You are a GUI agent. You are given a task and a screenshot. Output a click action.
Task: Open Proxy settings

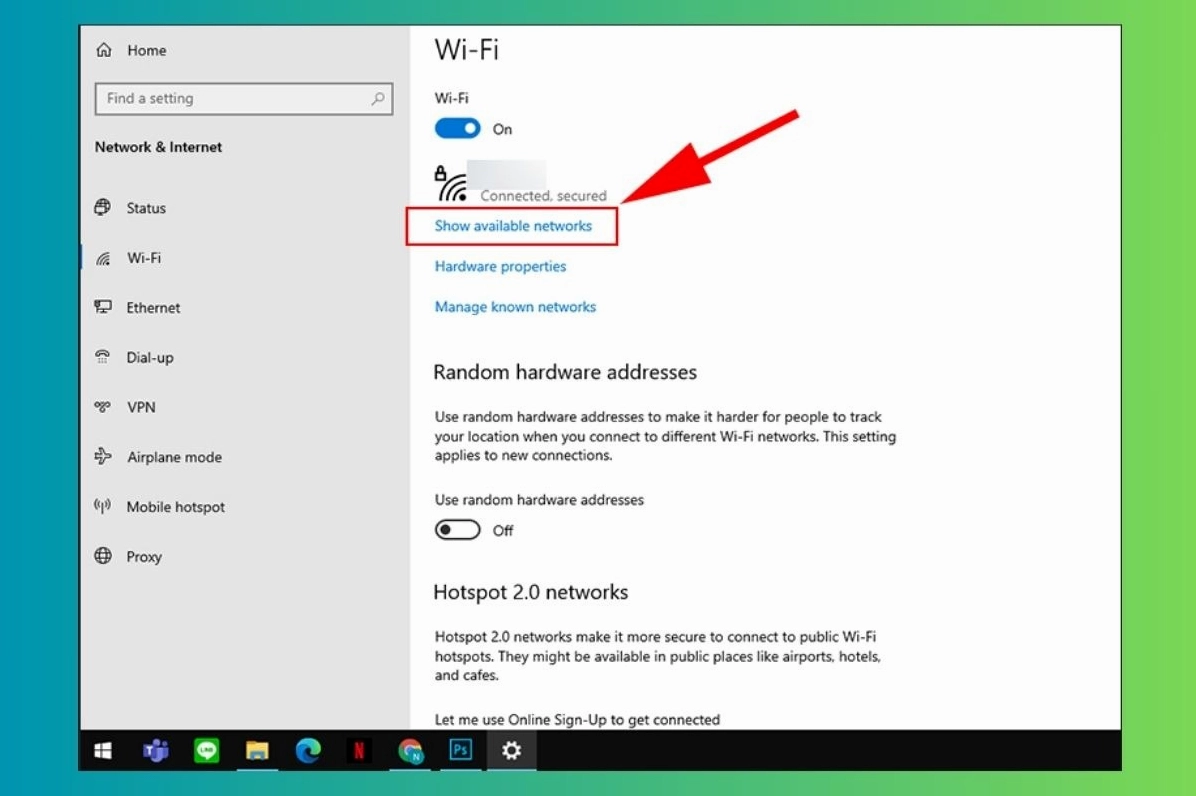point(143,557)
